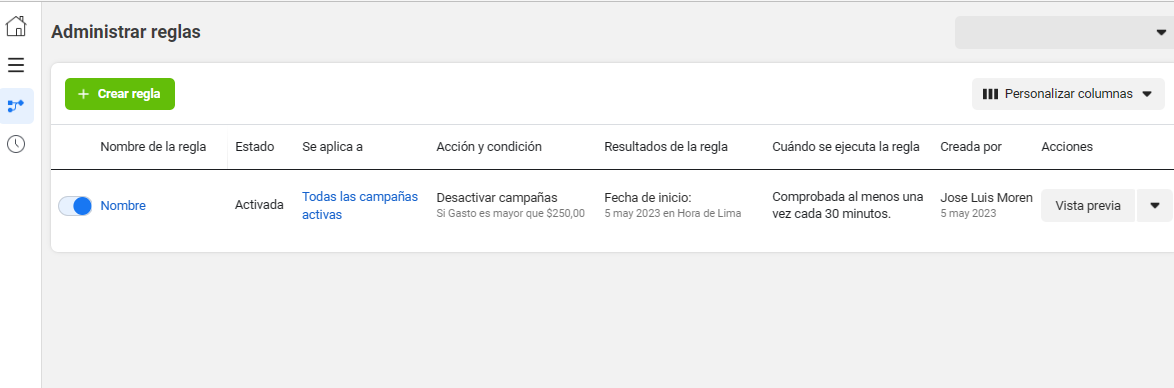Click the plus icon on Crear regla
This screenshot has height=388, width=1174.
83,94
